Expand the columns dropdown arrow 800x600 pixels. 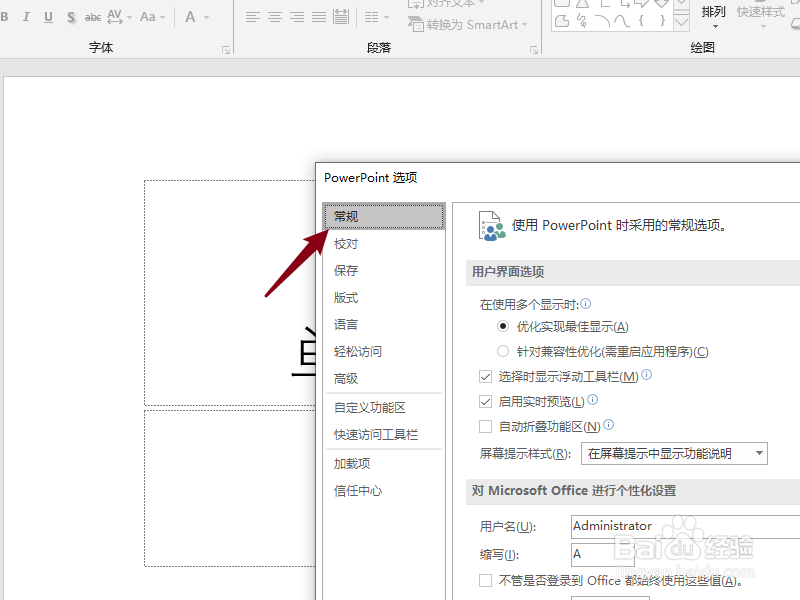coord(386,17)
